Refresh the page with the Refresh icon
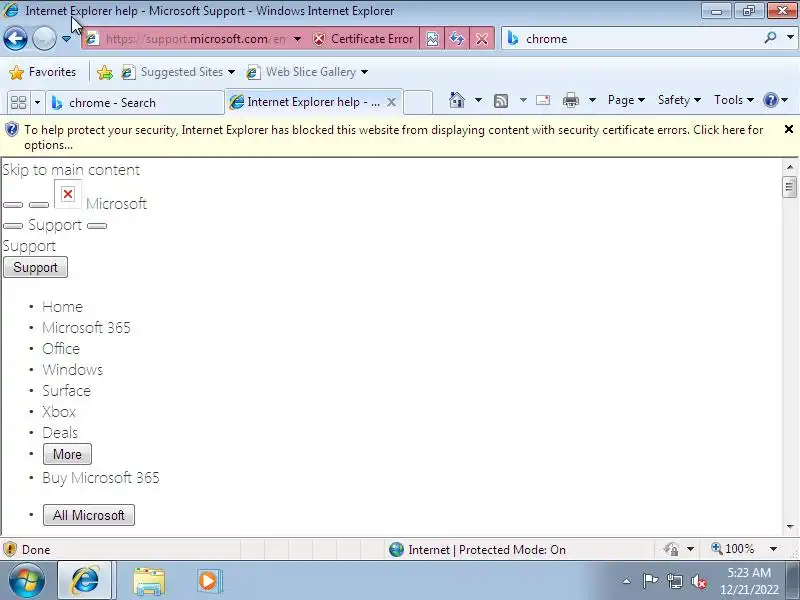This screenshot has height=600, width=800. [x=457, y=39]
